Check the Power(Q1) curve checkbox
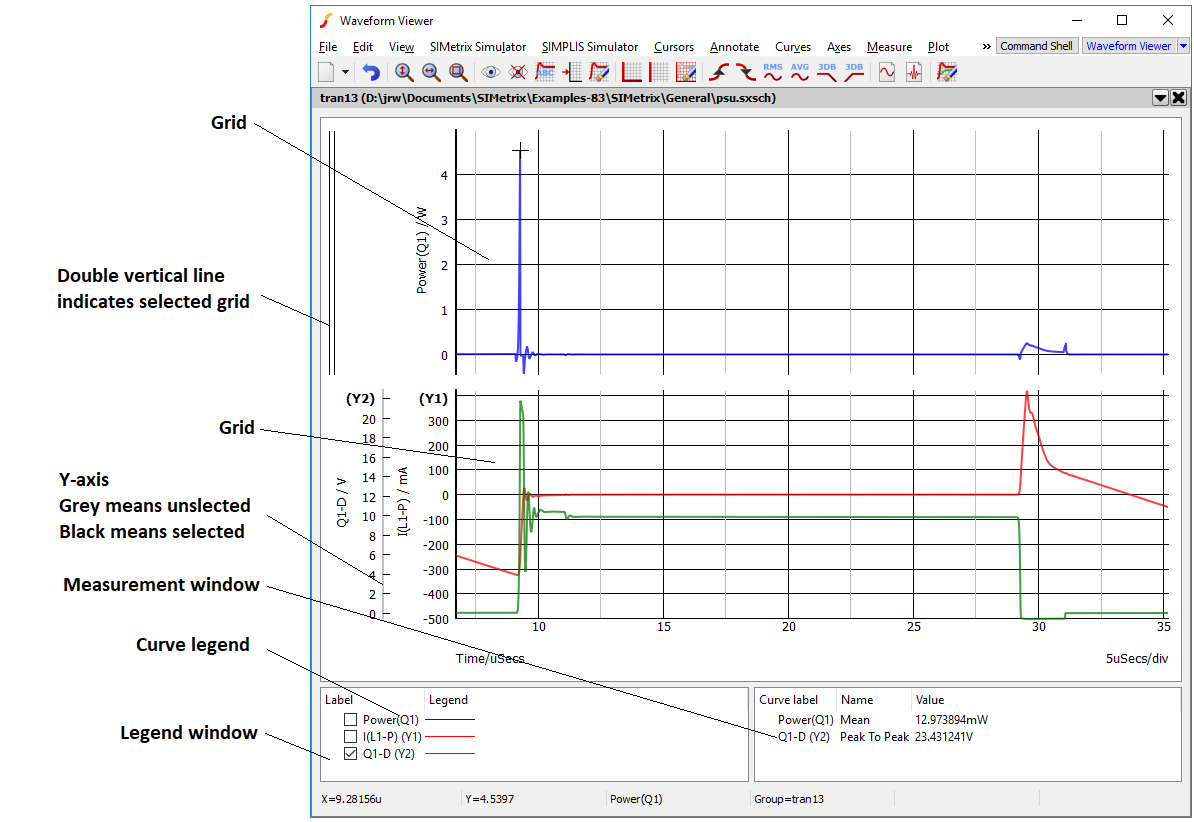Screen dimensions: 1194x822 click(x=350, y=719)
